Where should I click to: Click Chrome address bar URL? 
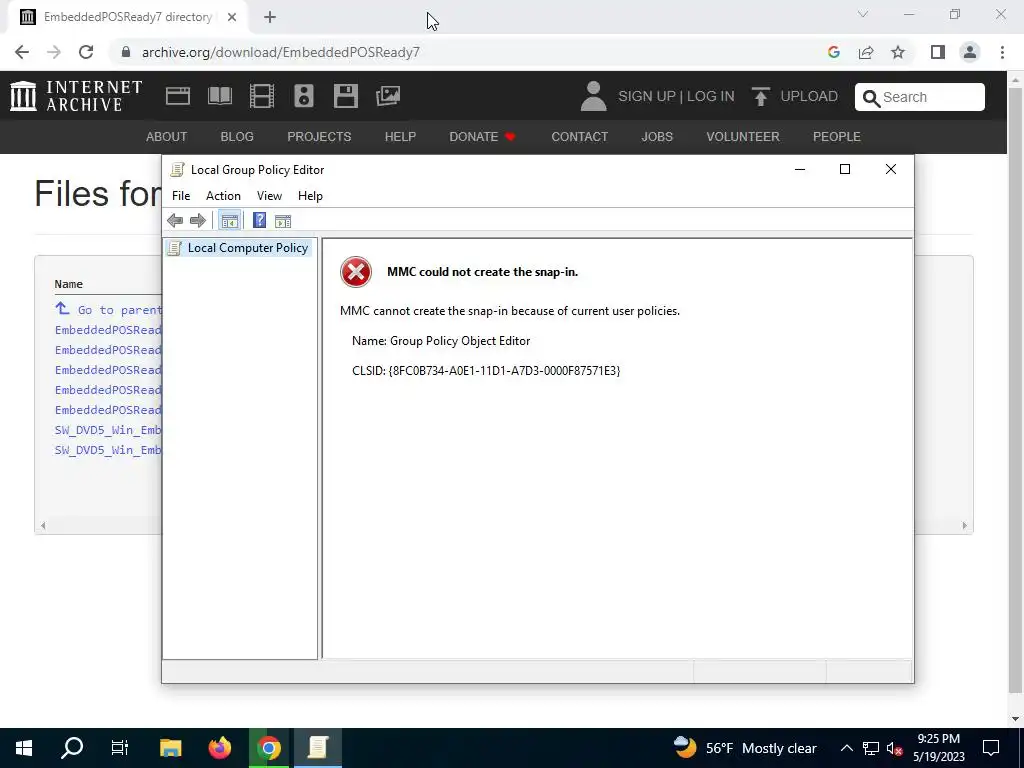[281, 52]
